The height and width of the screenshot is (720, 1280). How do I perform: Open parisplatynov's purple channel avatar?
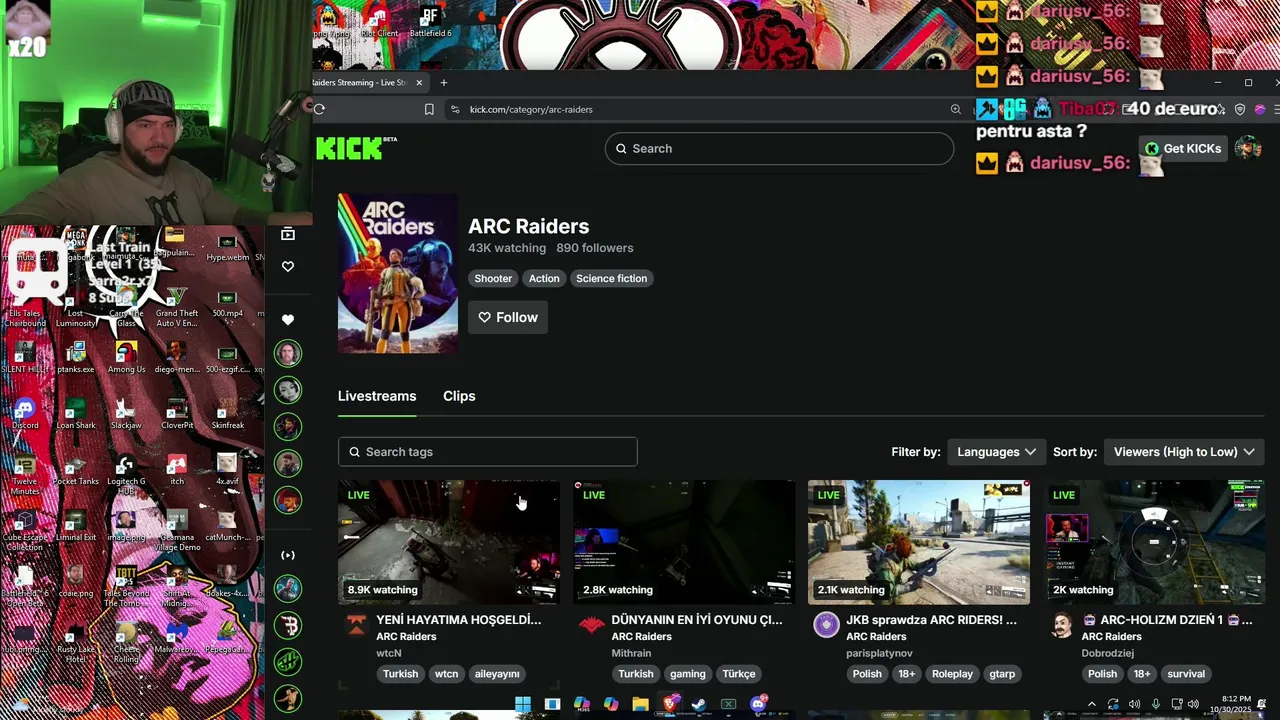[x=826, y=626]
